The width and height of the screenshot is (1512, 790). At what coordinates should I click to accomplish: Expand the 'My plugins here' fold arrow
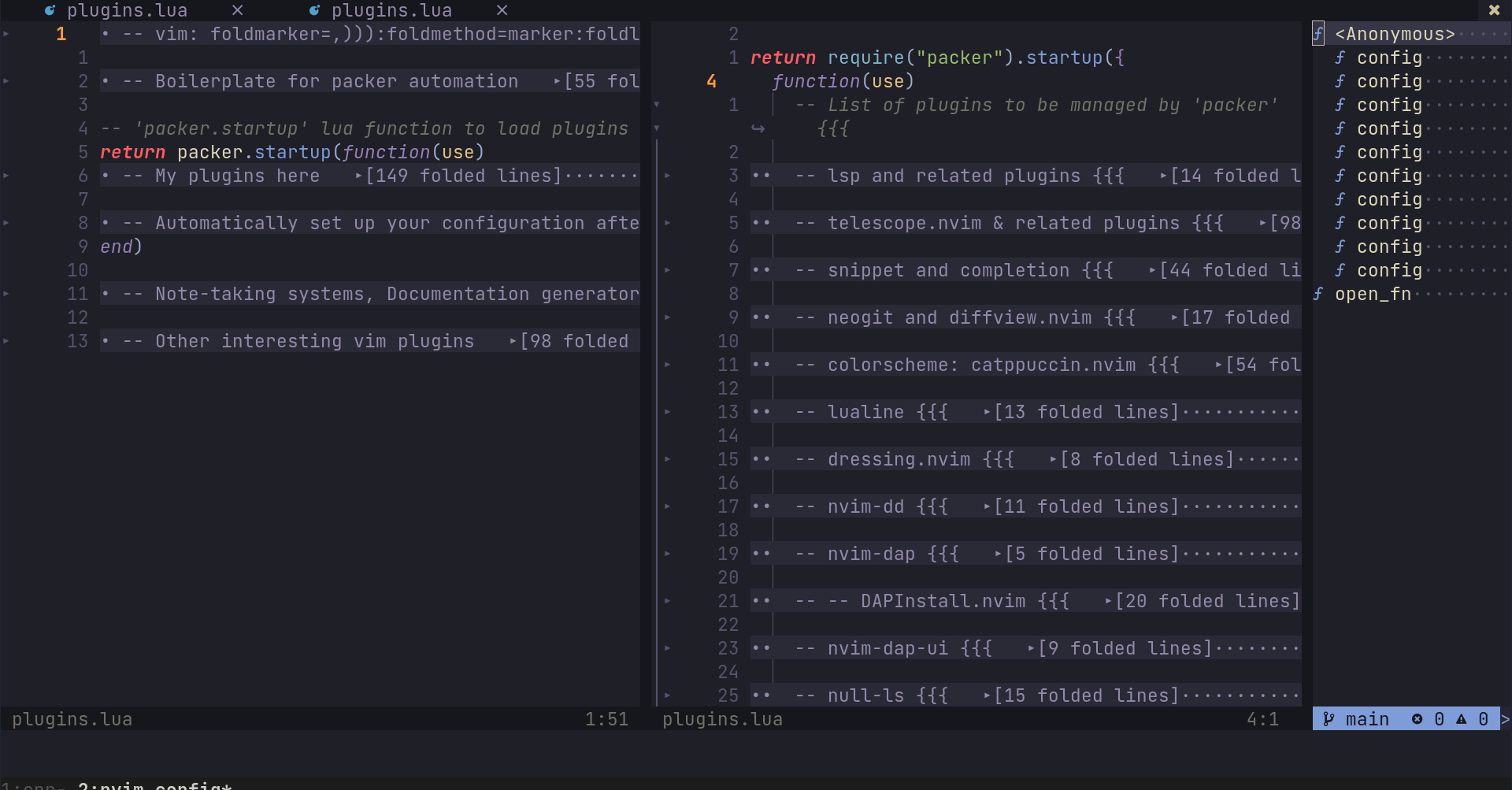[6, 176]
